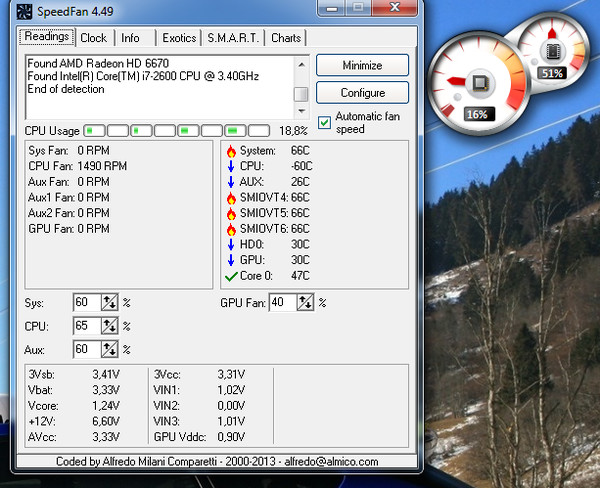Click the CPU chip icon in large gauge gadget
This screenshot has height=488, width=600.
(479, 83)
